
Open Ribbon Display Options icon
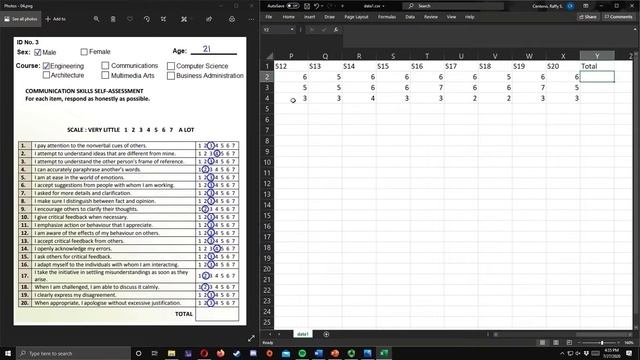coord(586,6)
